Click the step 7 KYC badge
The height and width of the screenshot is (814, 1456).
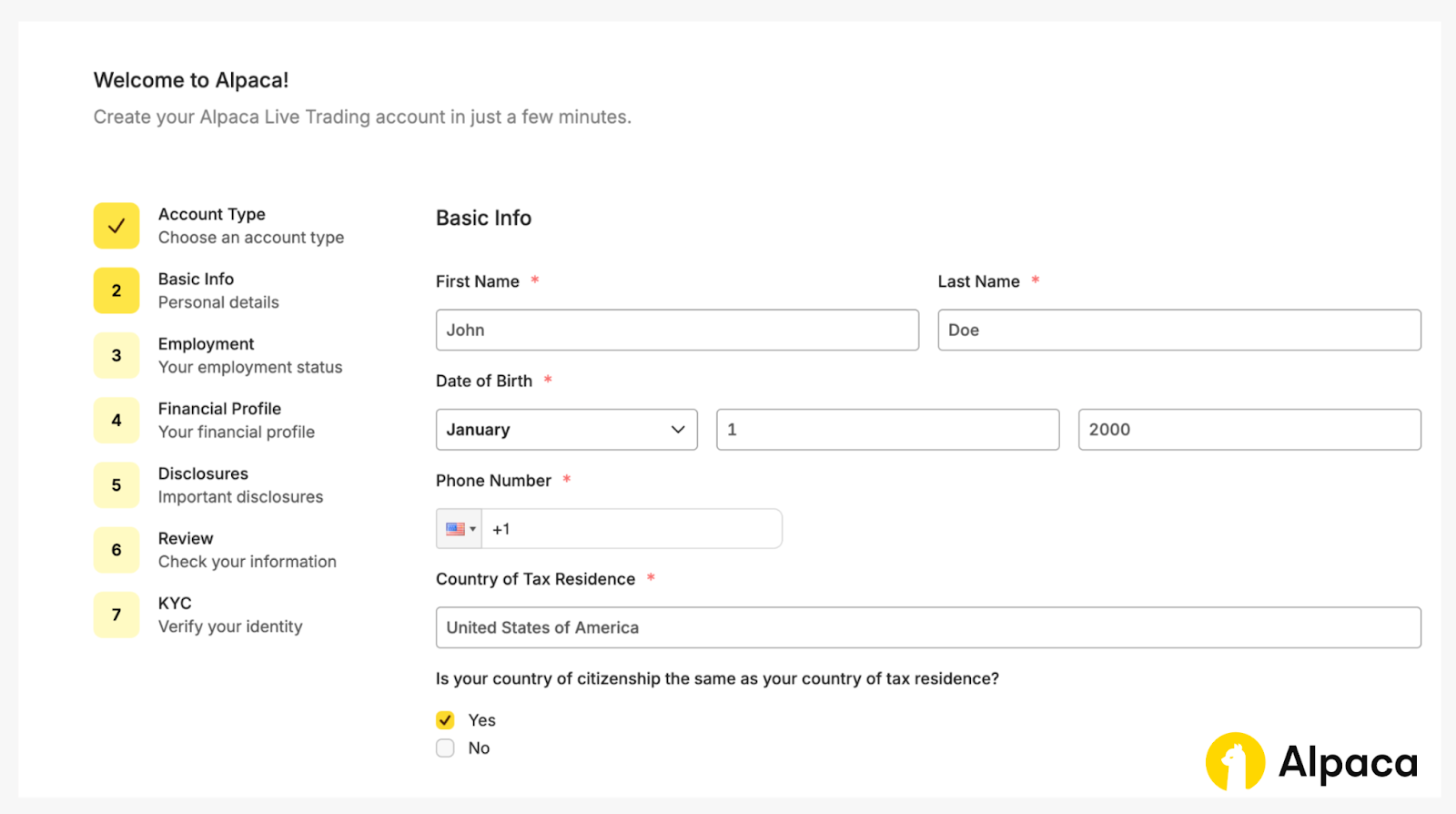tap(116, 615)
